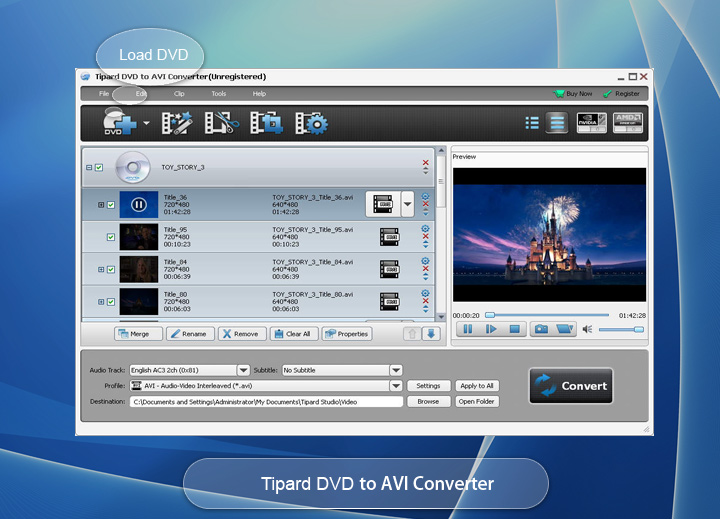Image resolution: width=720 pixels, height=519 pixels.
Task: Delete Title_36 with red X
Action: click(x=425, y=204)
